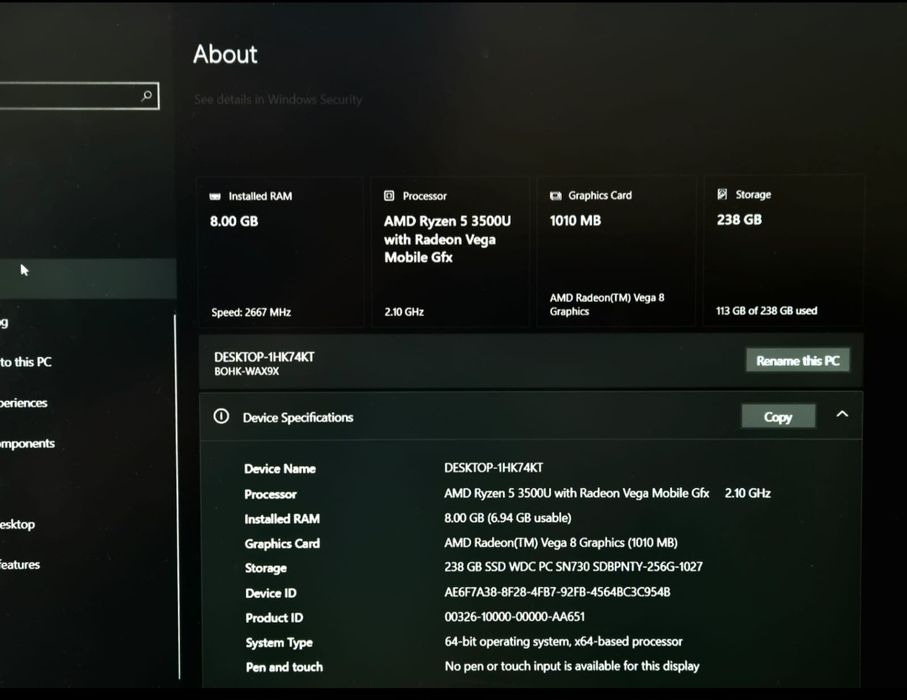Open sidebar item ending 'esktop'
The image size is (907, 700).
pyautogui.click(x=17, y=525)
